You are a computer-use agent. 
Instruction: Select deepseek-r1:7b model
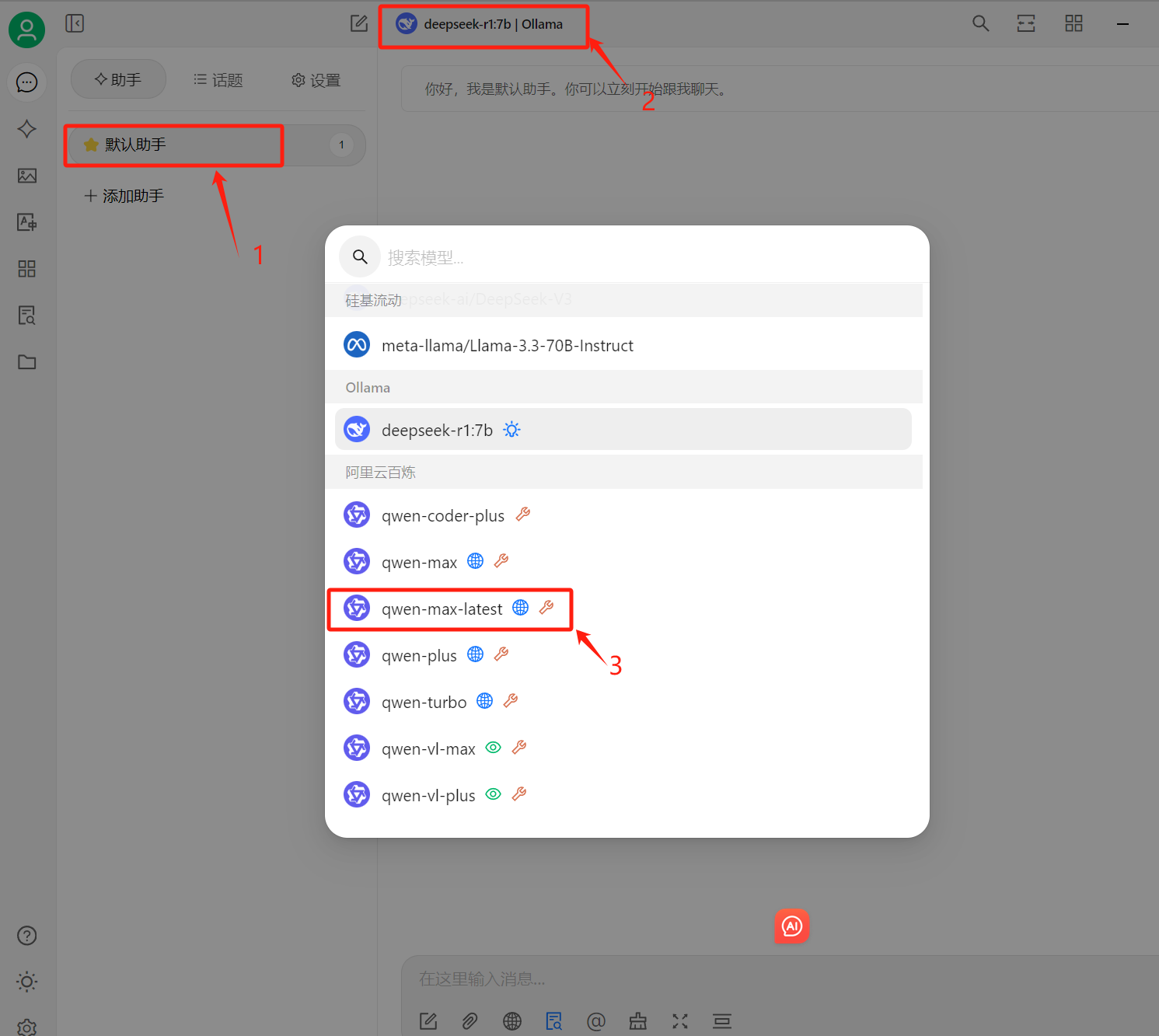click(x=623, y=430)
